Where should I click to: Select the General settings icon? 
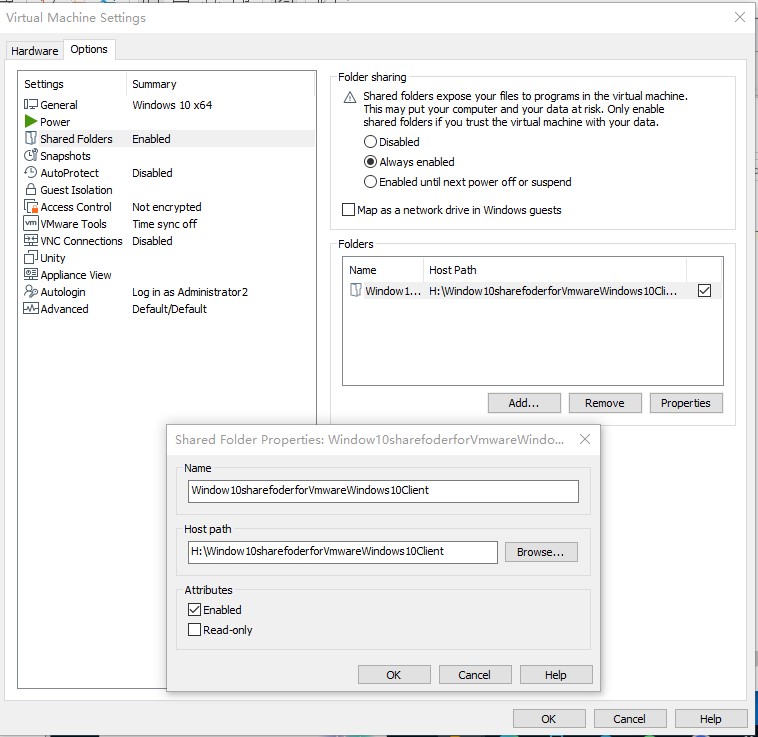pos(31,105)
